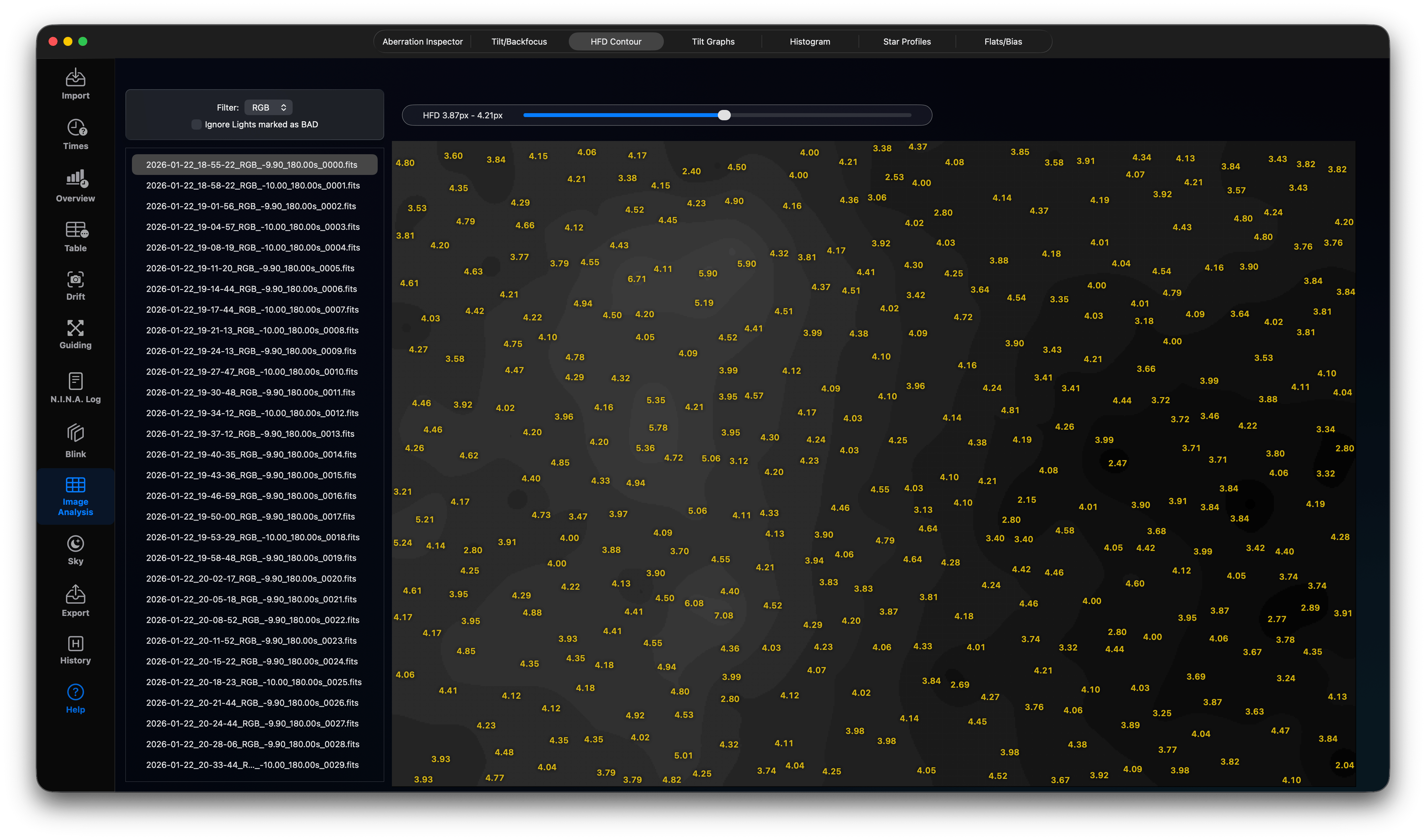The image size is (1426, 840).
Task: Select file ending _0007.fits
Action: click(255, 310)
